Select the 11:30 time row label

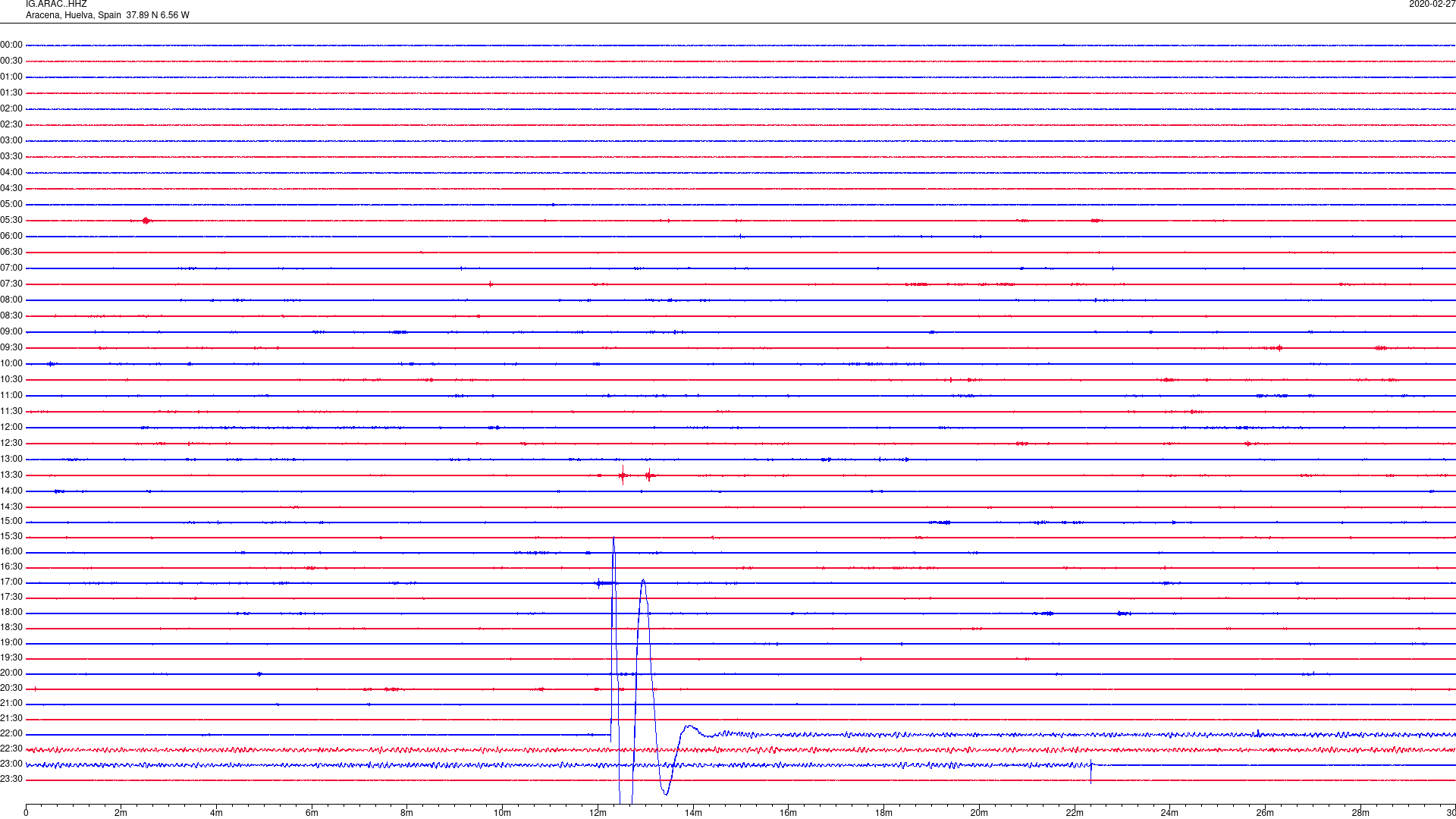[x=11, y=411]
